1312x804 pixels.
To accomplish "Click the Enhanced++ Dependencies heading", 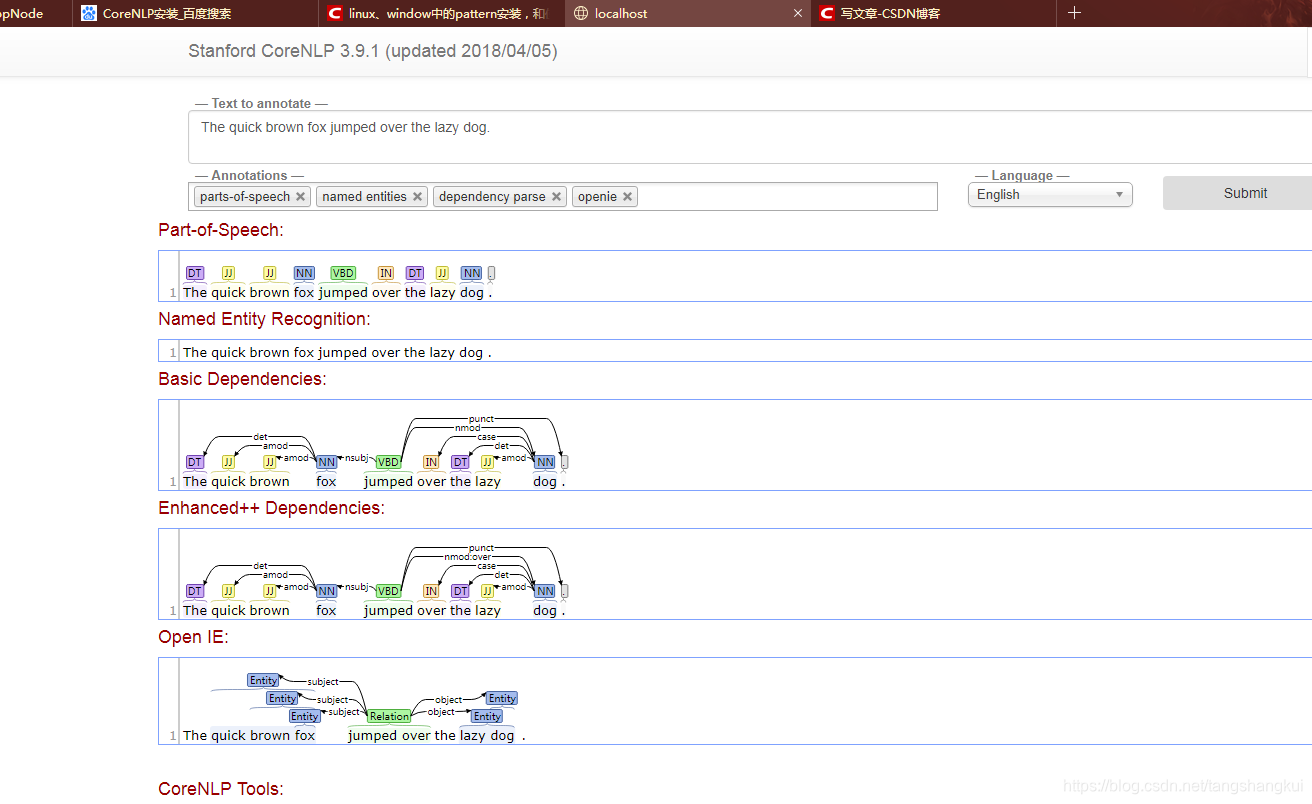I will tap(271, 508).
